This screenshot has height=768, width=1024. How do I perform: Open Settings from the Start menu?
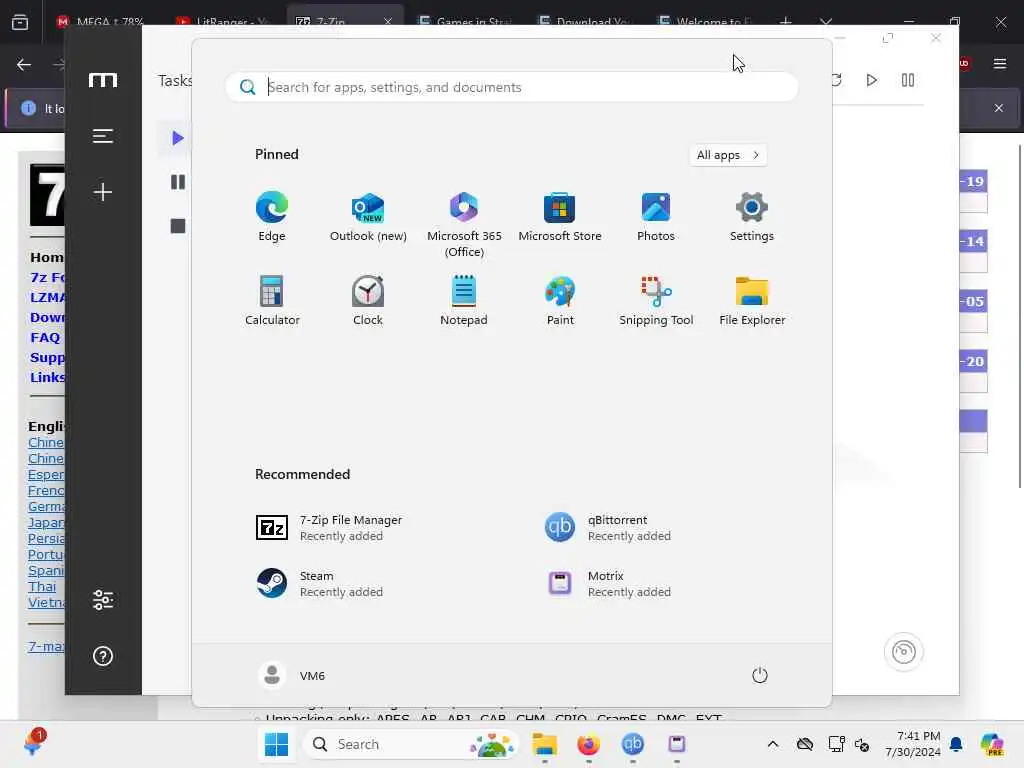click(752, 217)
